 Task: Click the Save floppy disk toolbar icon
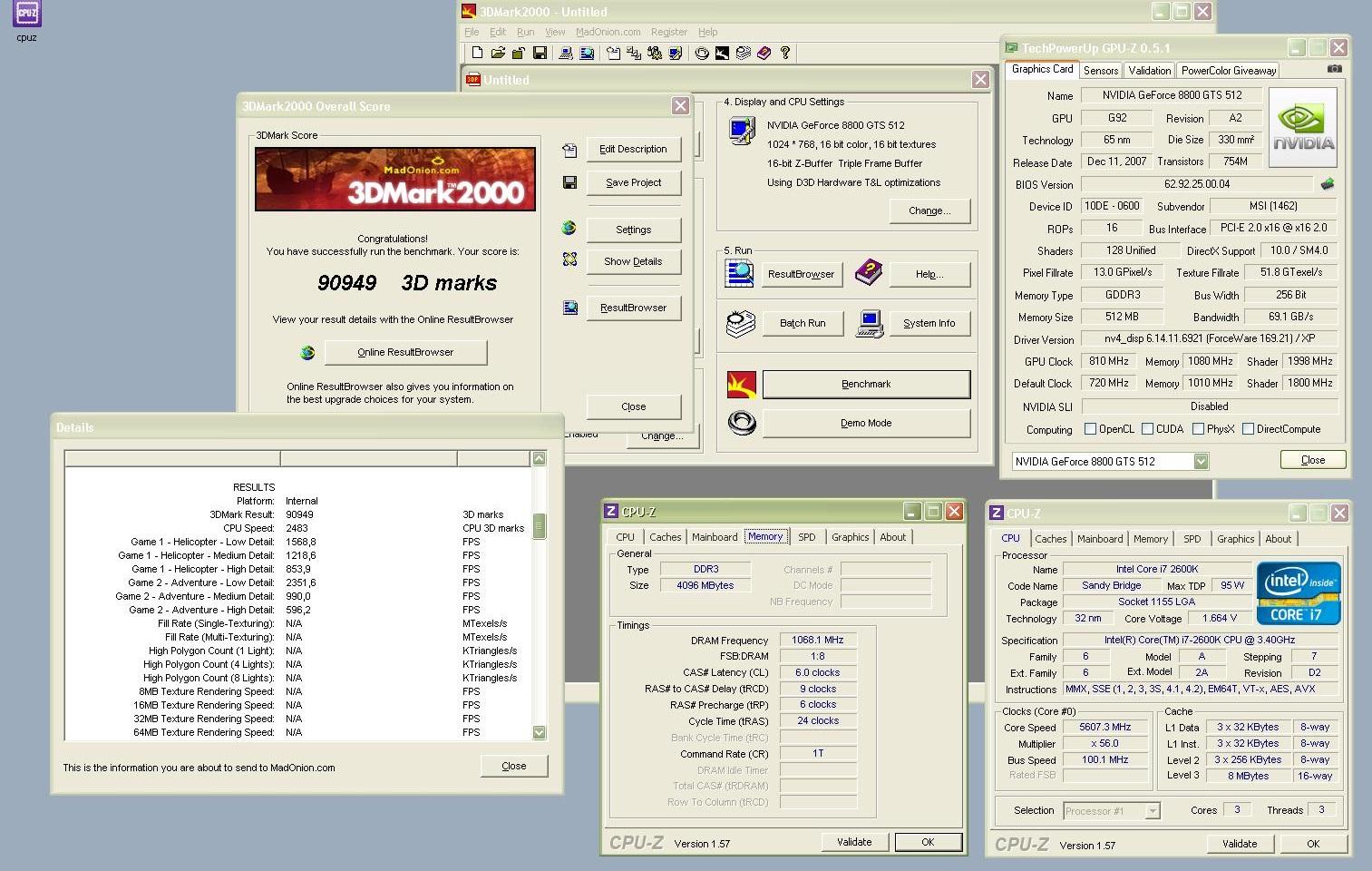540,53
